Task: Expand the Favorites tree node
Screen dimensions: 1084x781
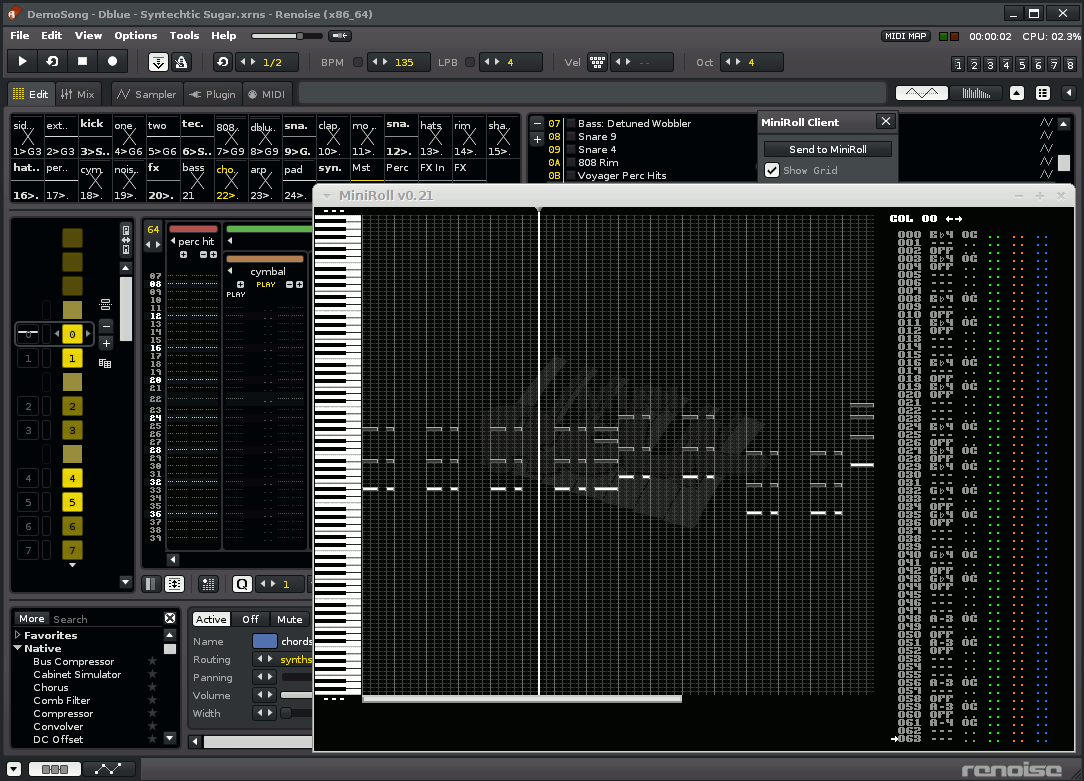Action: [18, 634]
